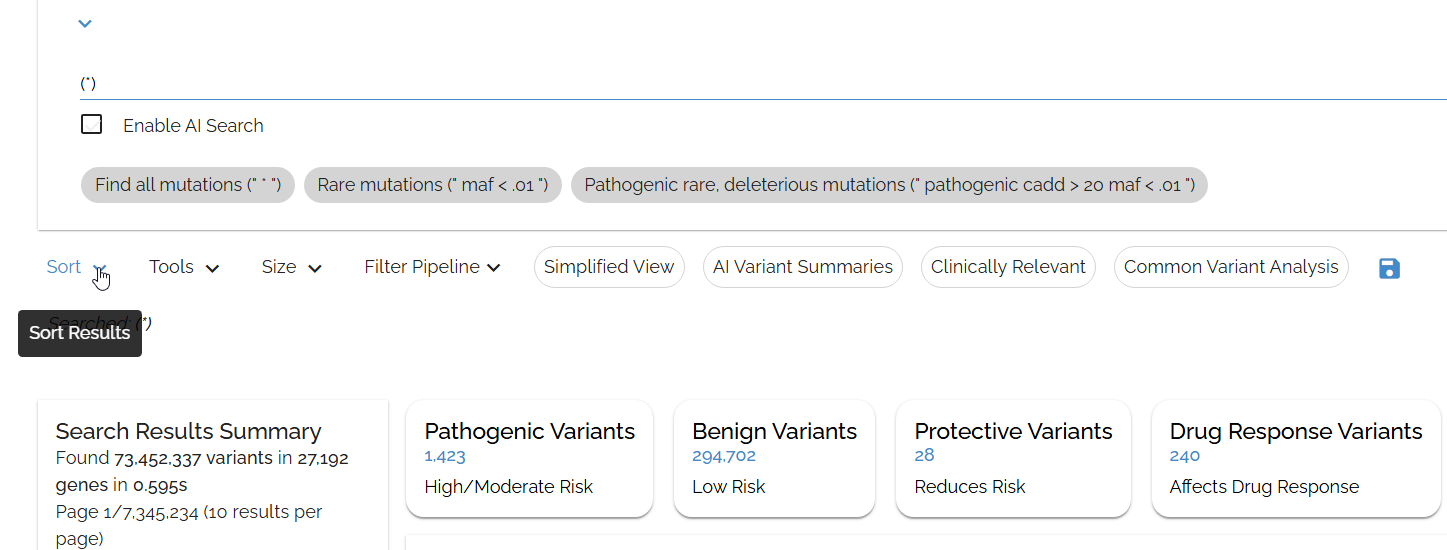Click into the search query input field
The height and width of the screenshot is (550, 1447).
700,83
